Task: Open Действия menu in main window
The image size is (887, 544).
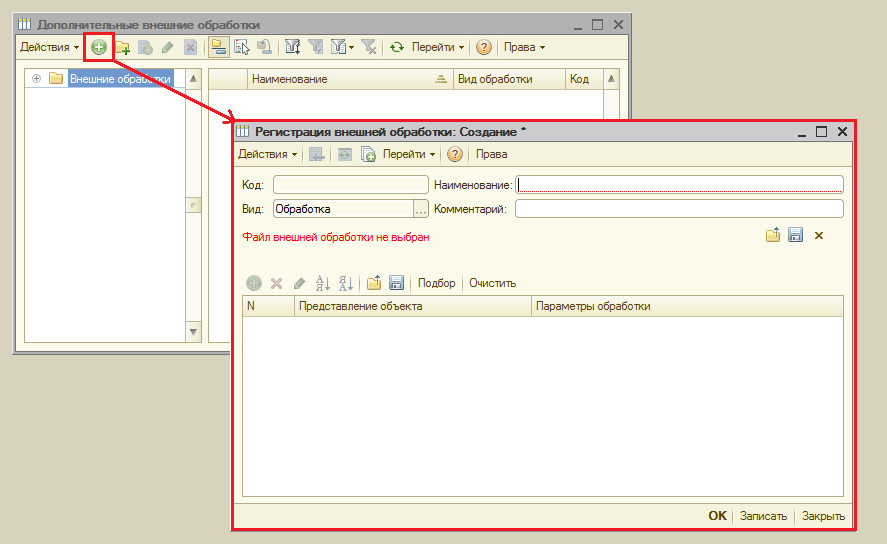Action: tap(49, 48)
